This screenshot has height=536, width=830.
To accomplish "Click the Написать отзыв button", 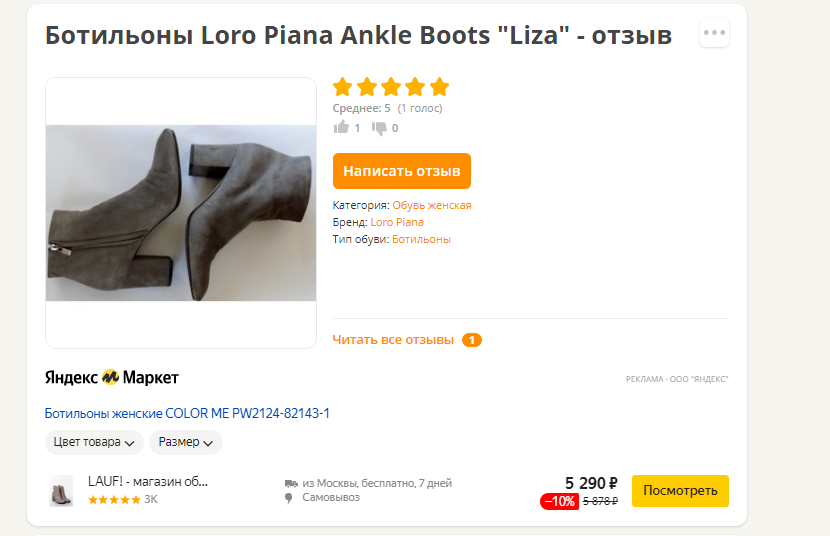I will coord(402,171).
